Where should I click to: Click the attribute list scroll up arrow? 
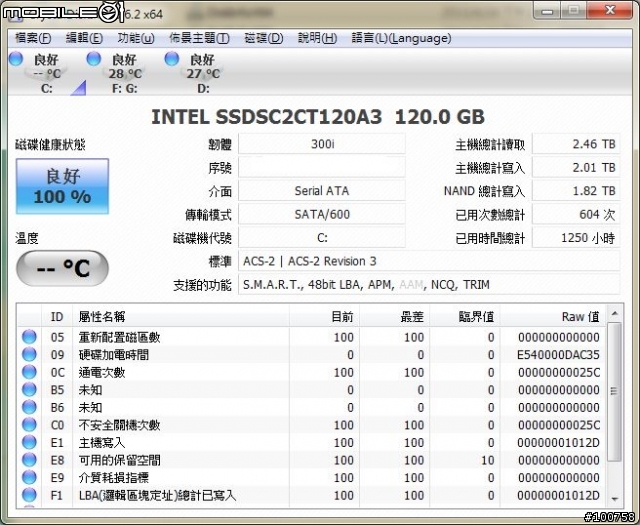tap(614, 314)
